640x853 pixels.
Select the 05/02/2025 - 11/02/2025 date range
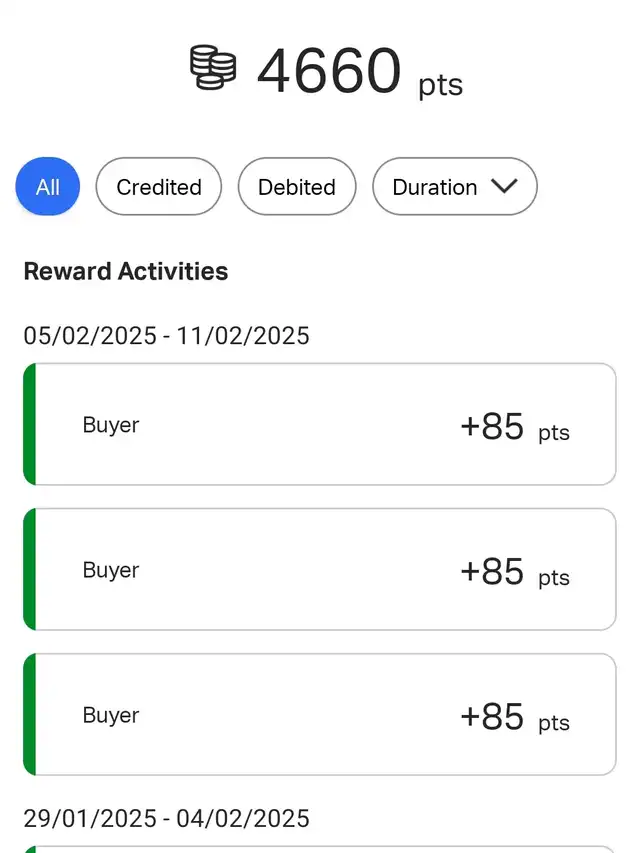coord(167,335)
